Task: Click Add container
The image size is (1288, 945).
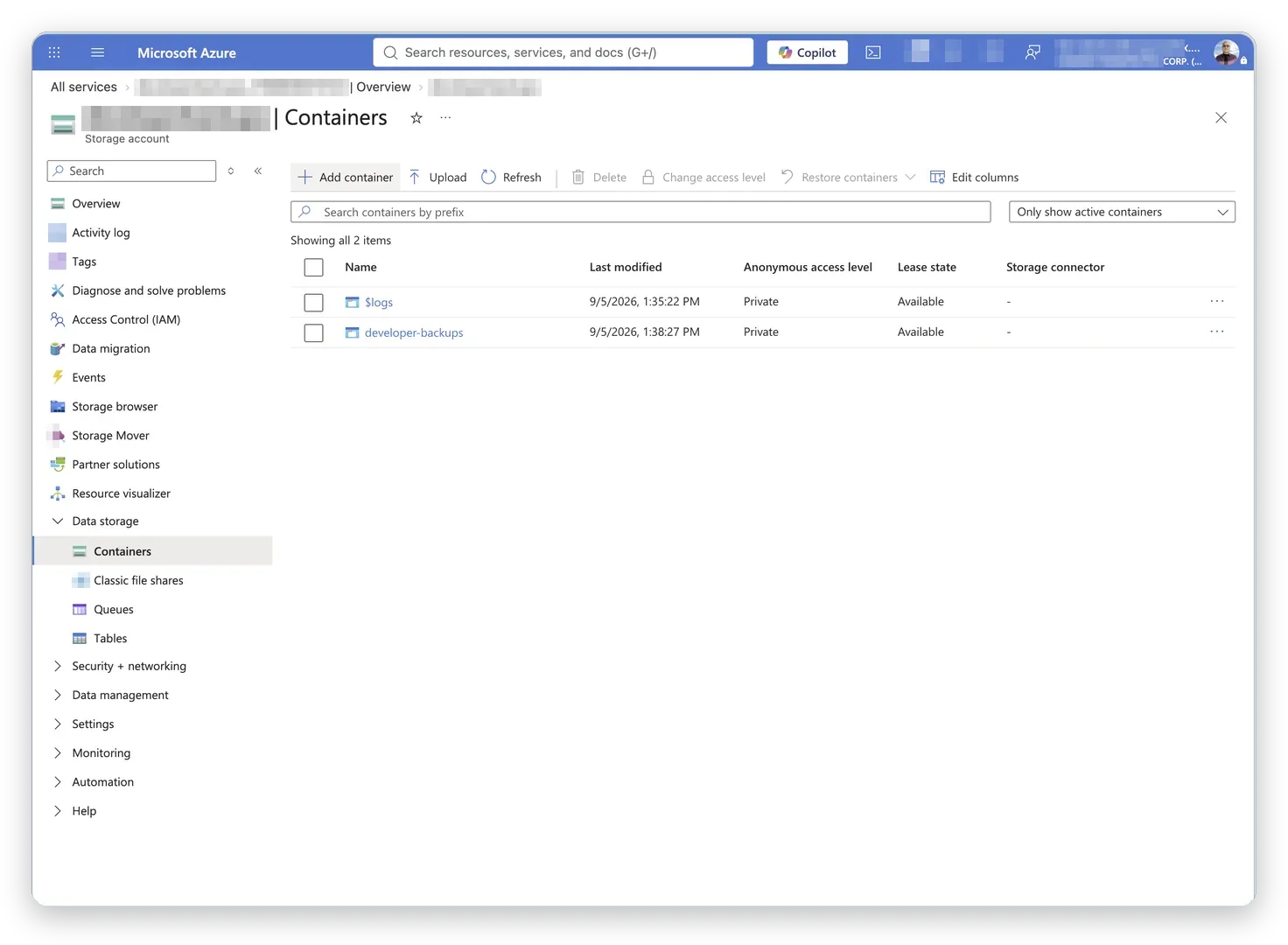Action: (345, 177)
